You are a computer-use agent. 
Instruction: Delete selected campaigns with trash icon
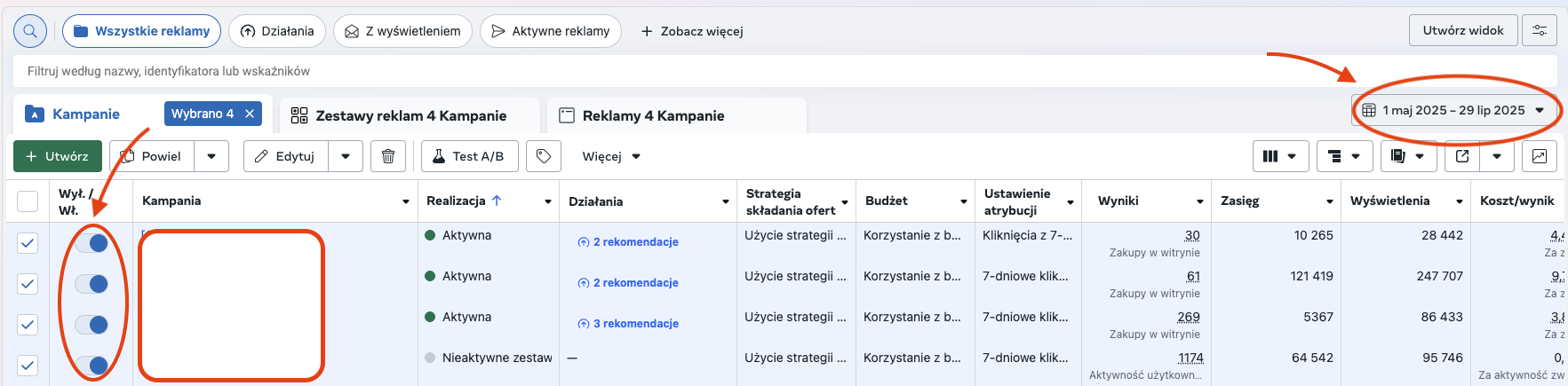388,156
